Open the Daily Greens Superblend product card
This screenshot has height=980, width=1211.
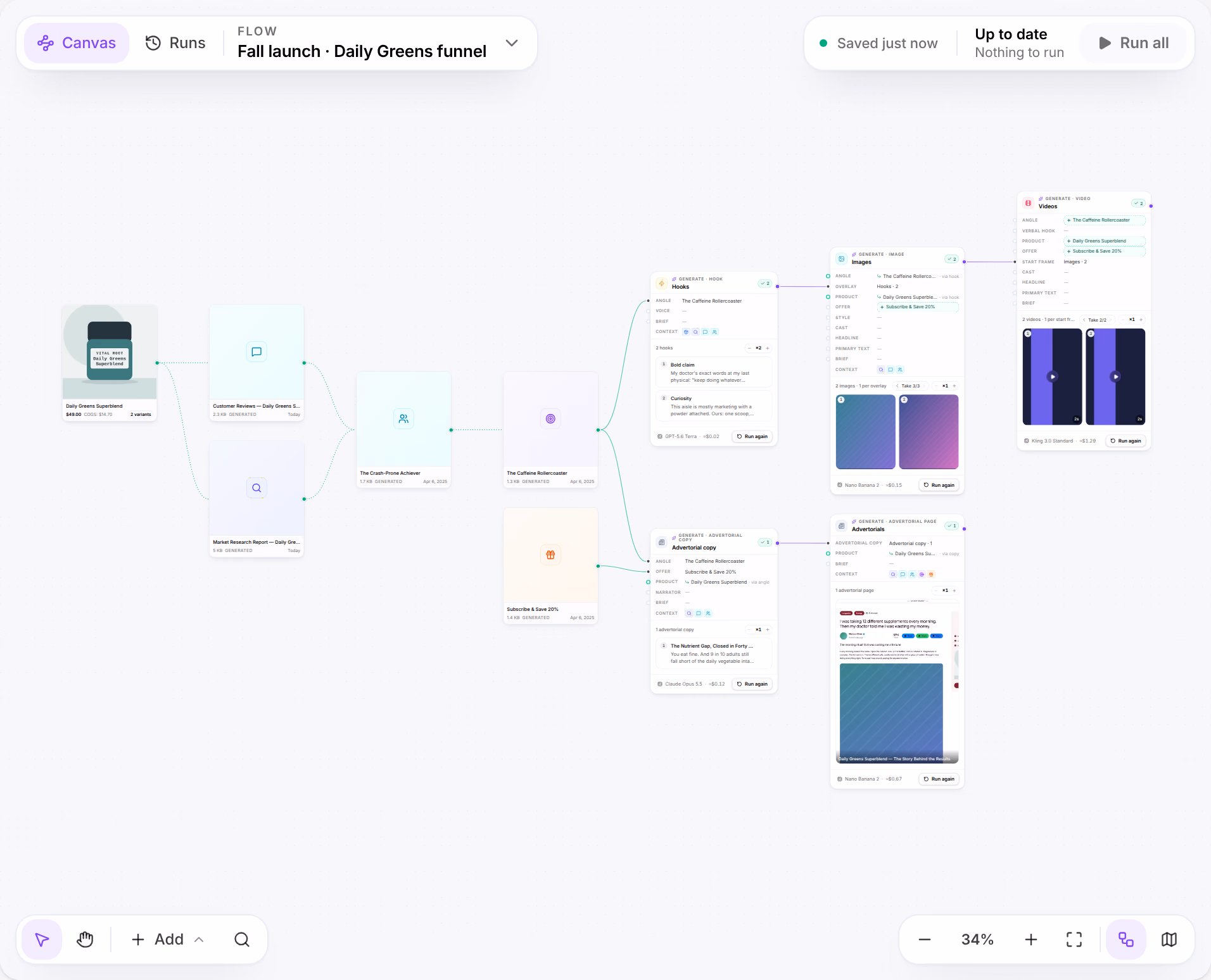tap(110, 363)
